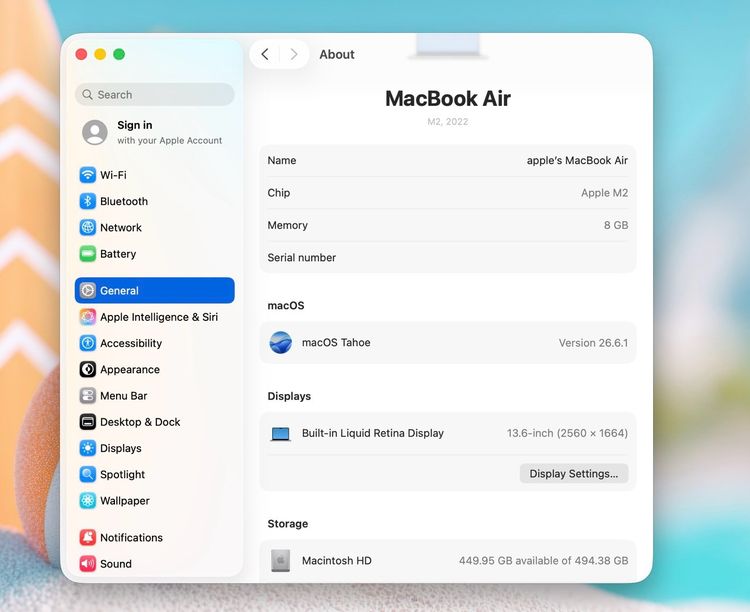Screen dimensions: 750x612
Task: Click the Battery label in sidebar
Action: click(118, 254)
